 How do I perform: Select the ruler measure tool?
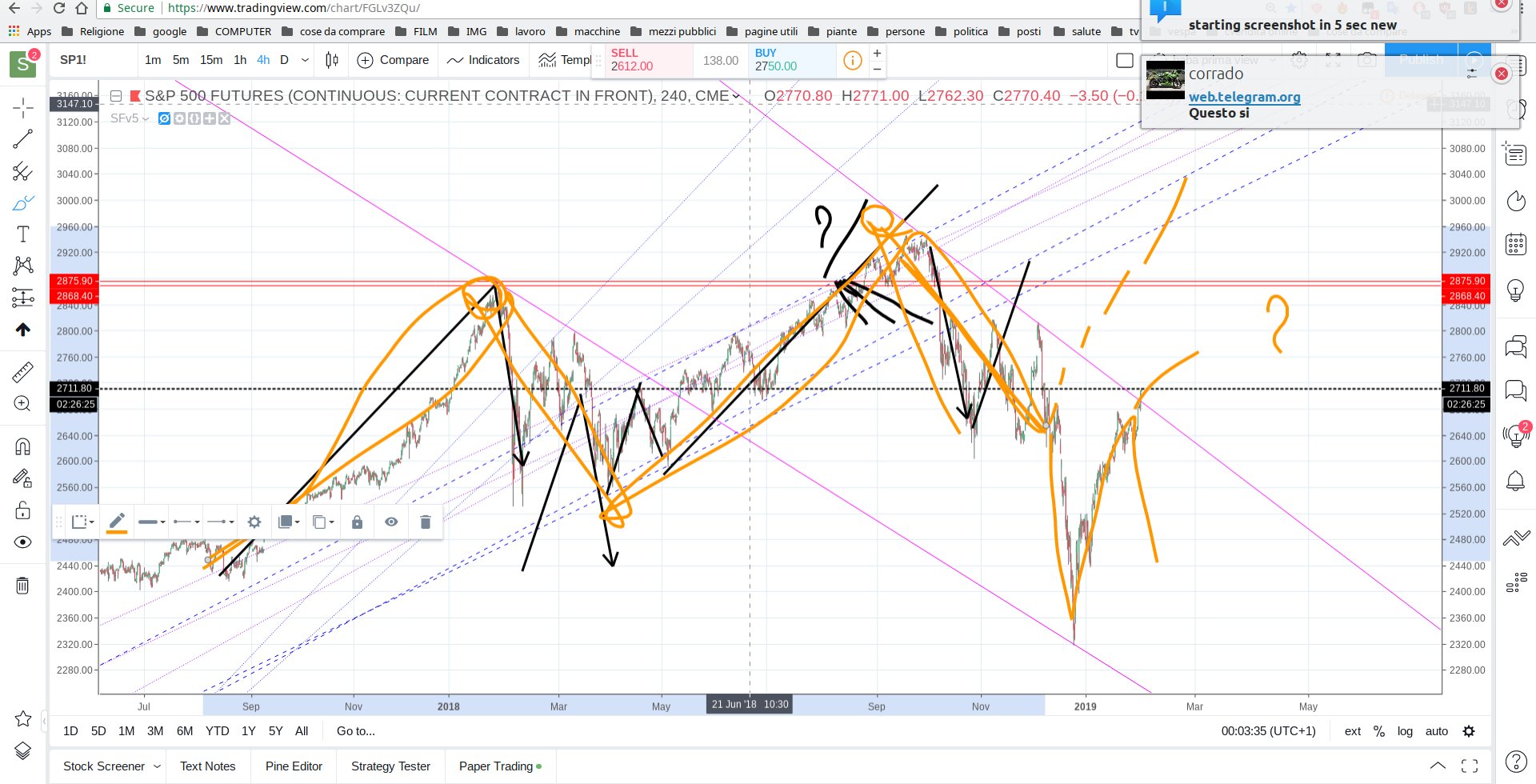23,372
